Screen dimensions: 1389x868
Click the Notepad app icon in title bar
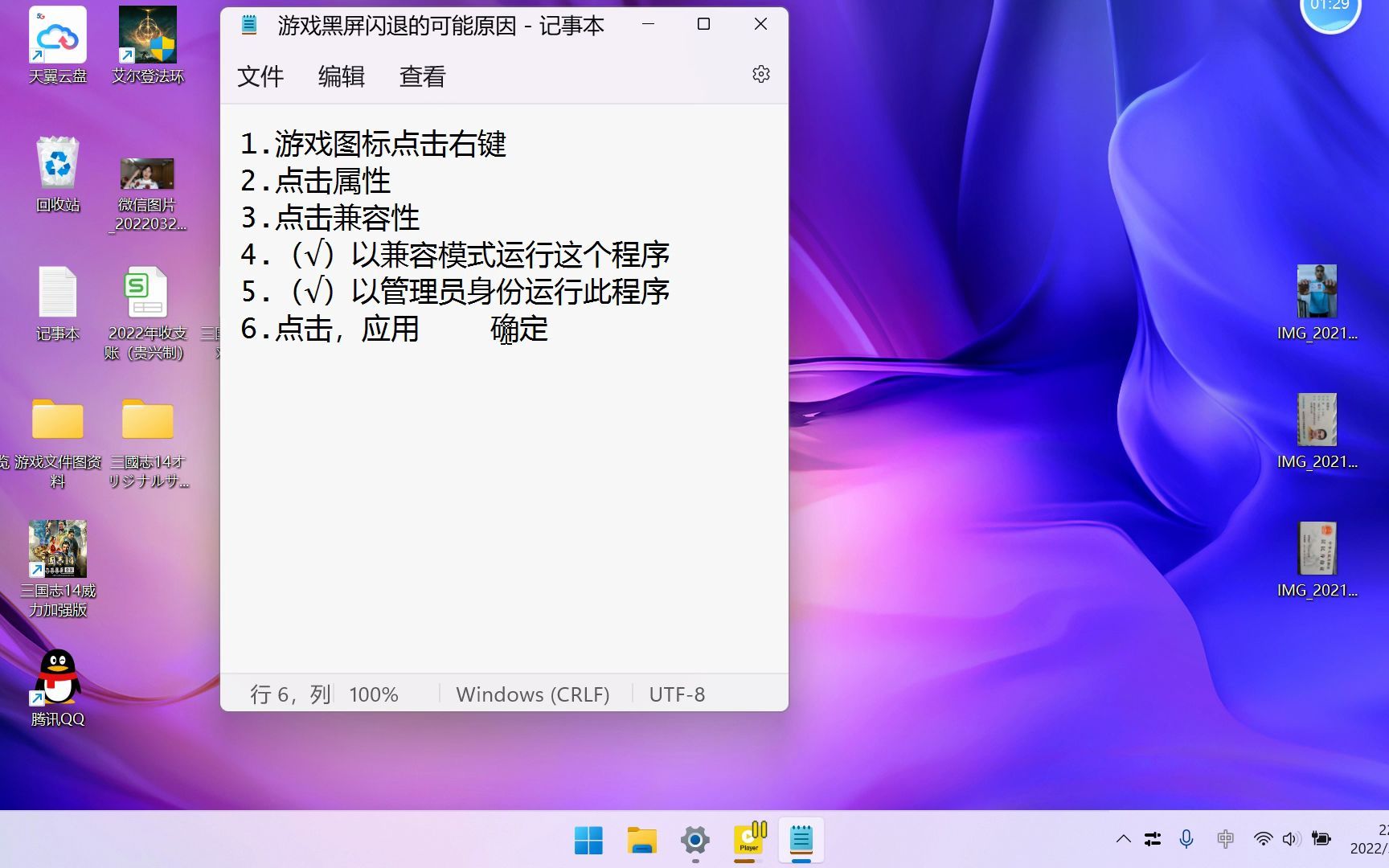click(249, 25)
